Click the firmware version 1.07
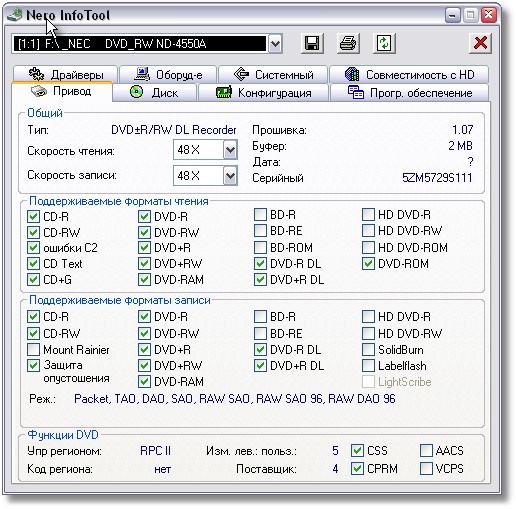This screenshot has width=516, height=509. 462,130
